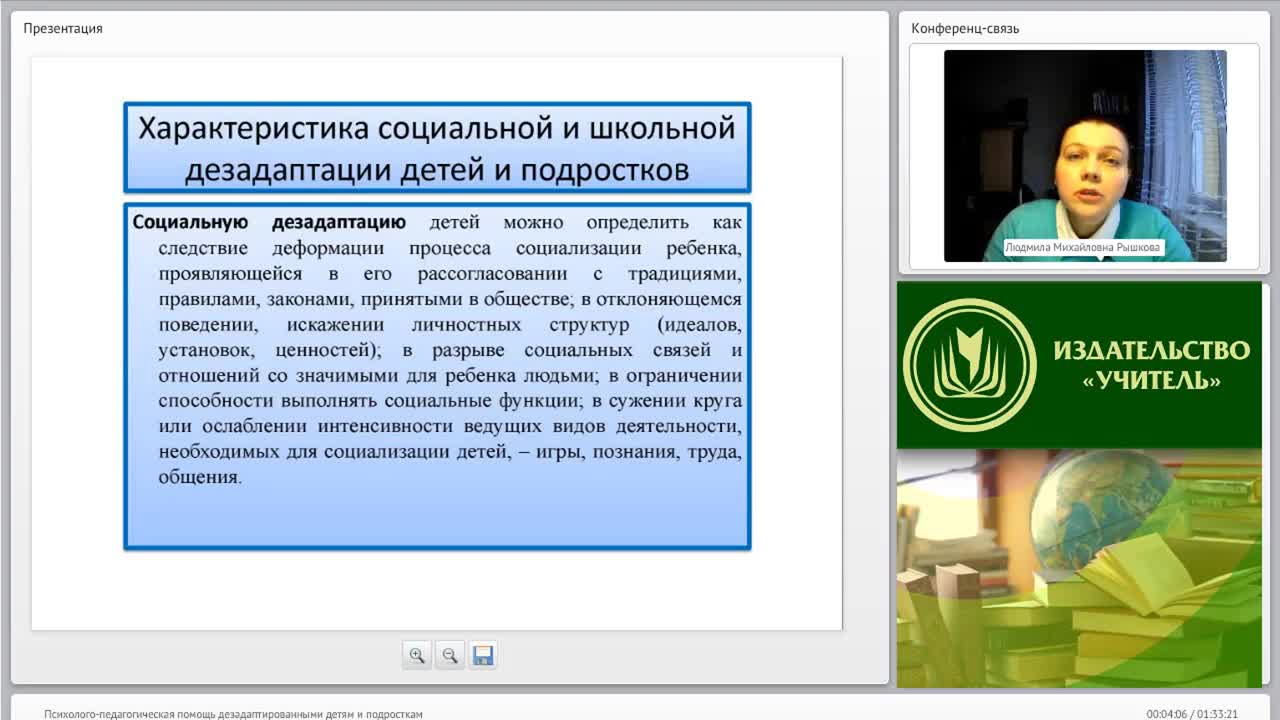
Task: Click the slide body text paragraph
Action: click(x=437, y=350)
